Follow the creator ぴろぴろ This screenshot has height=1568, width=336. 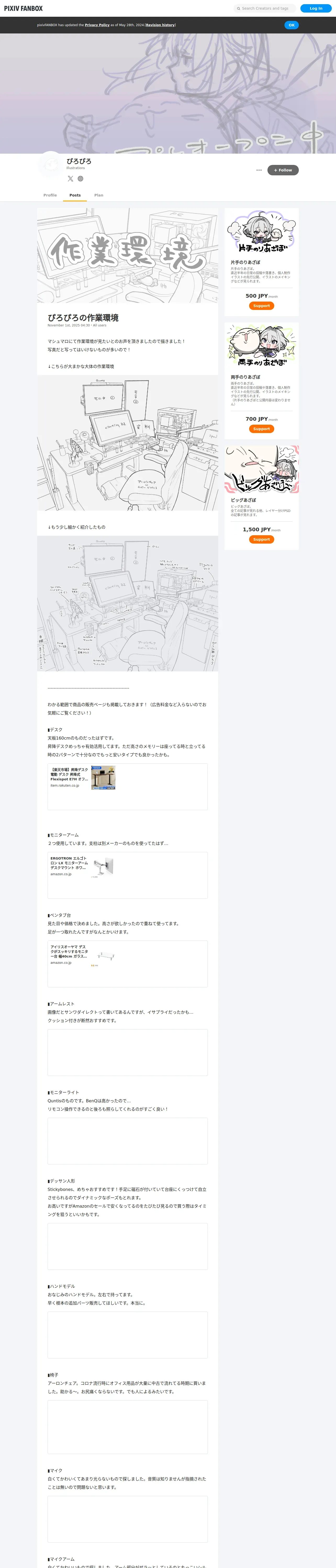283,170
